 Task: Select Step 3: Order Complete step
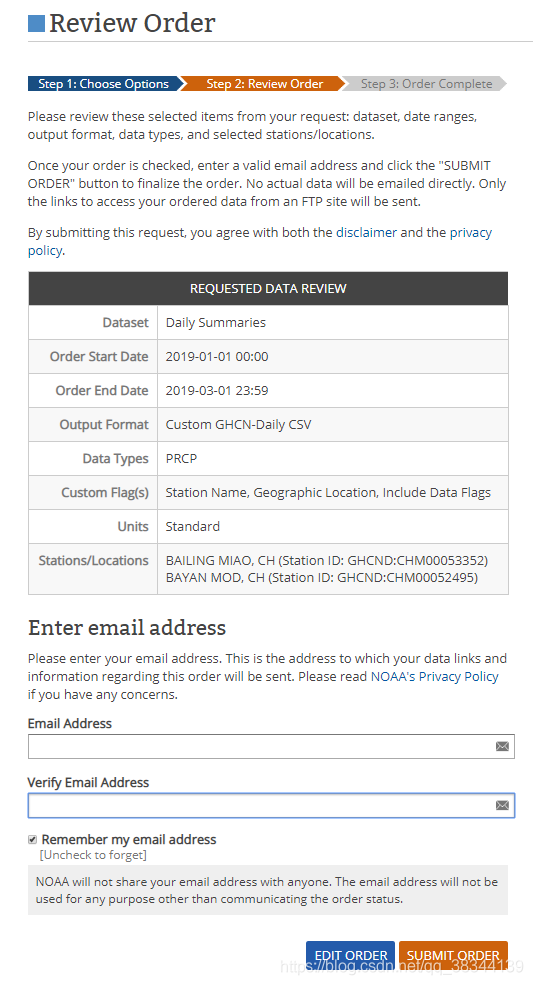426,84
